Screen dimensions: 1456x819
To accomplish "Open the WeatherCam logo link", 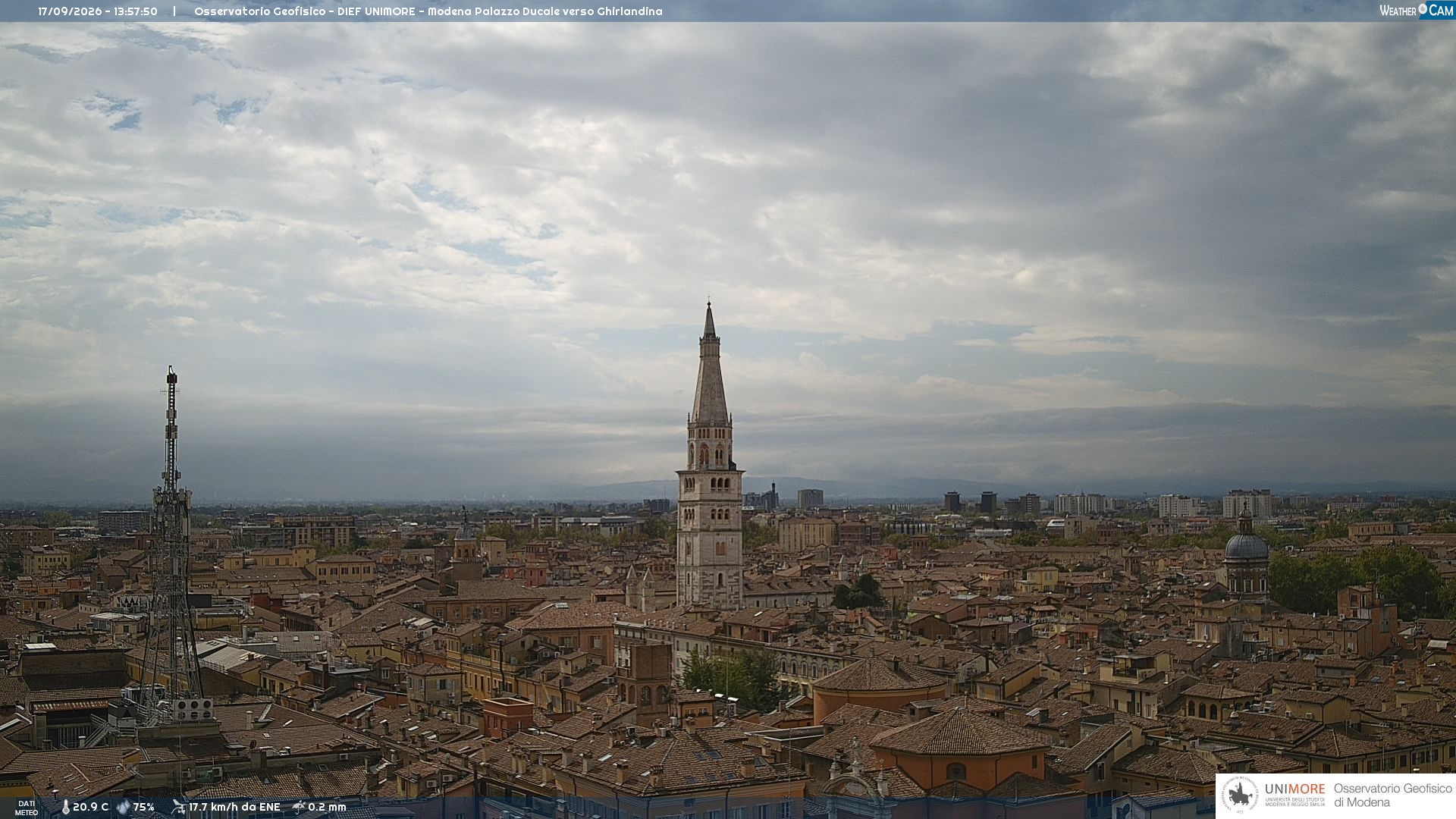I will 1417,11.
